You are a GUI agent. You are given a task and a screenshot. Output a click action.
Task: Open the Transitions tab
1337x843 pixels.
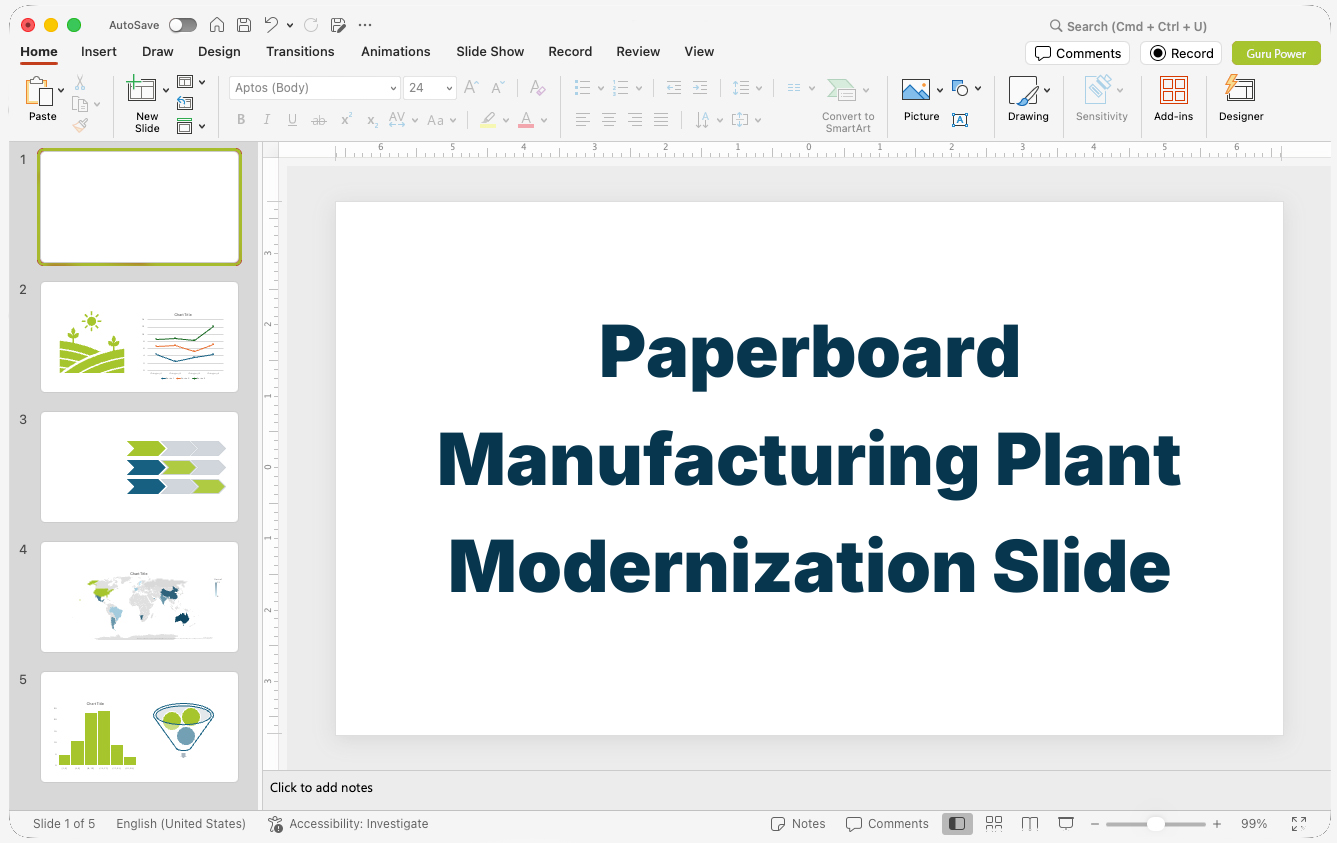[300, 52]
